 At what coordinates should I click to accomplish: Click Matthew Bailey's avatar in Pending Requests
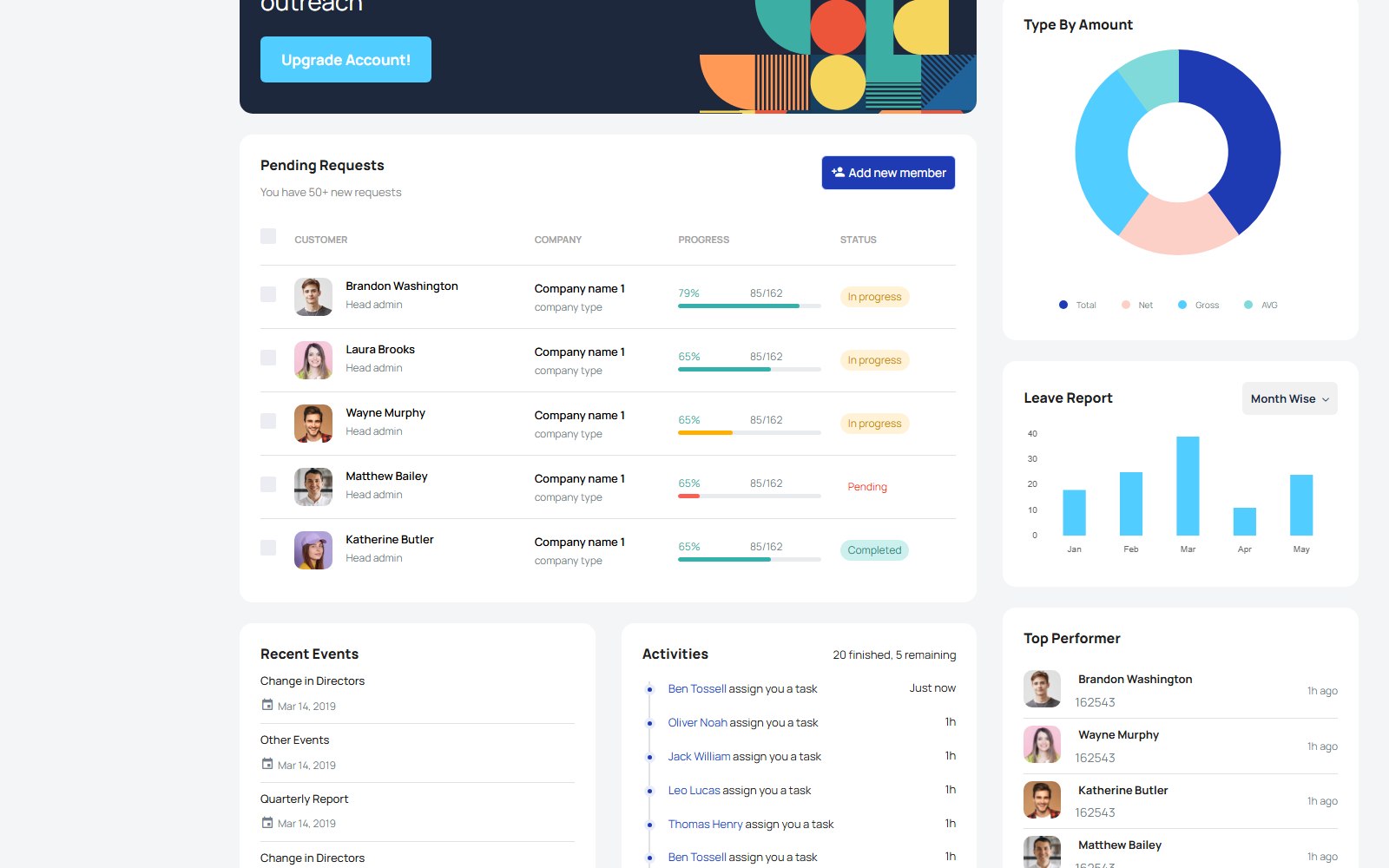point(313,487)
